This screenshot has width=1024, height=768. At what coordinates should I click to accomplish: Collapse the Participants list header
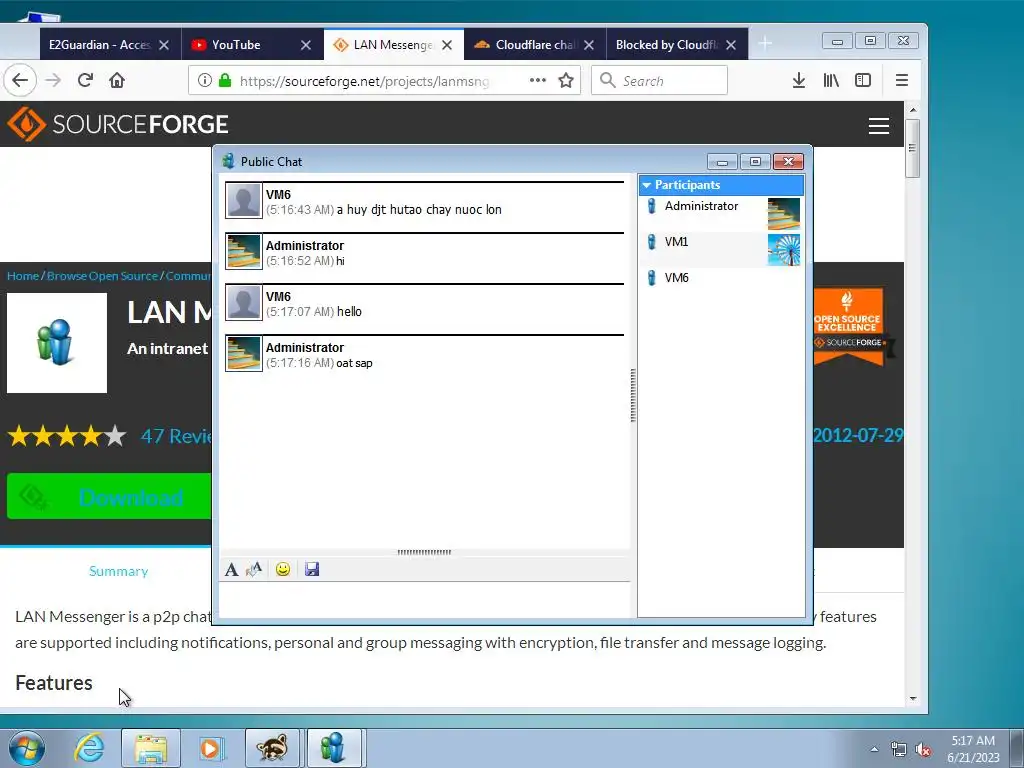click(721, 185)
